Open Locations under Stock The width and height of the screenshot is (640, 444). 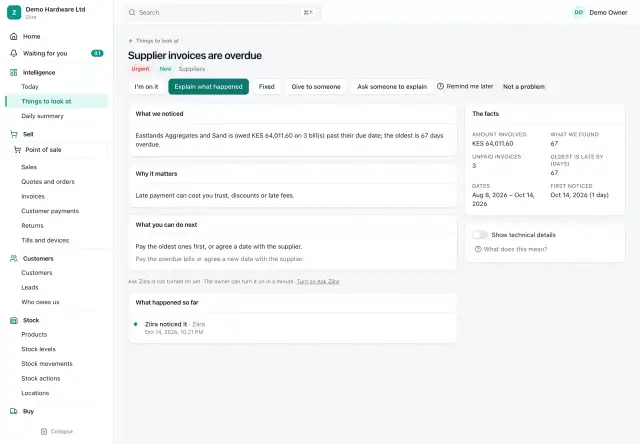(x=35, y=393)
